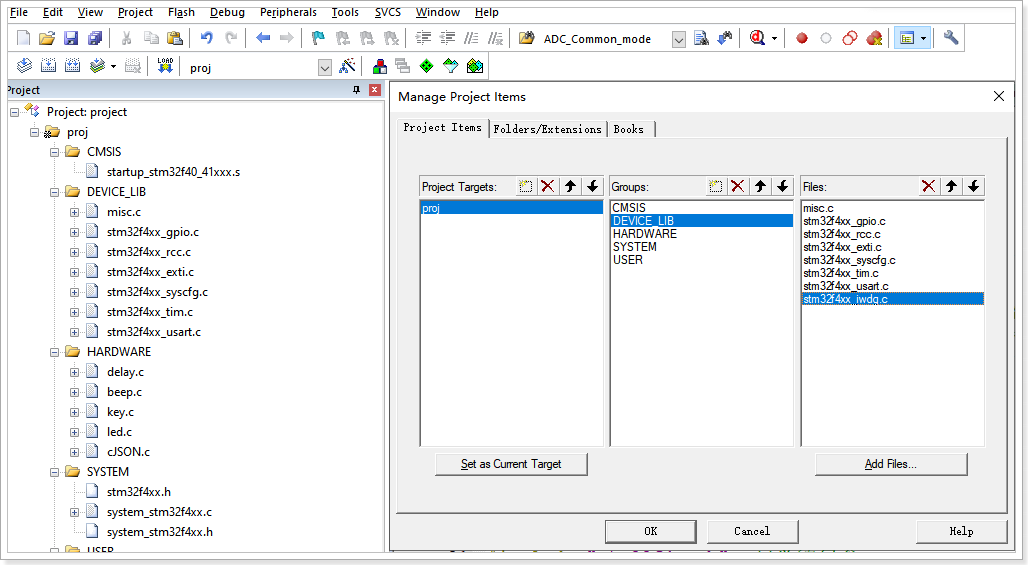The image size is (1028, 565).
Task: Open the ADC_Common_mode find dropdown
Action: click(679, 39)
